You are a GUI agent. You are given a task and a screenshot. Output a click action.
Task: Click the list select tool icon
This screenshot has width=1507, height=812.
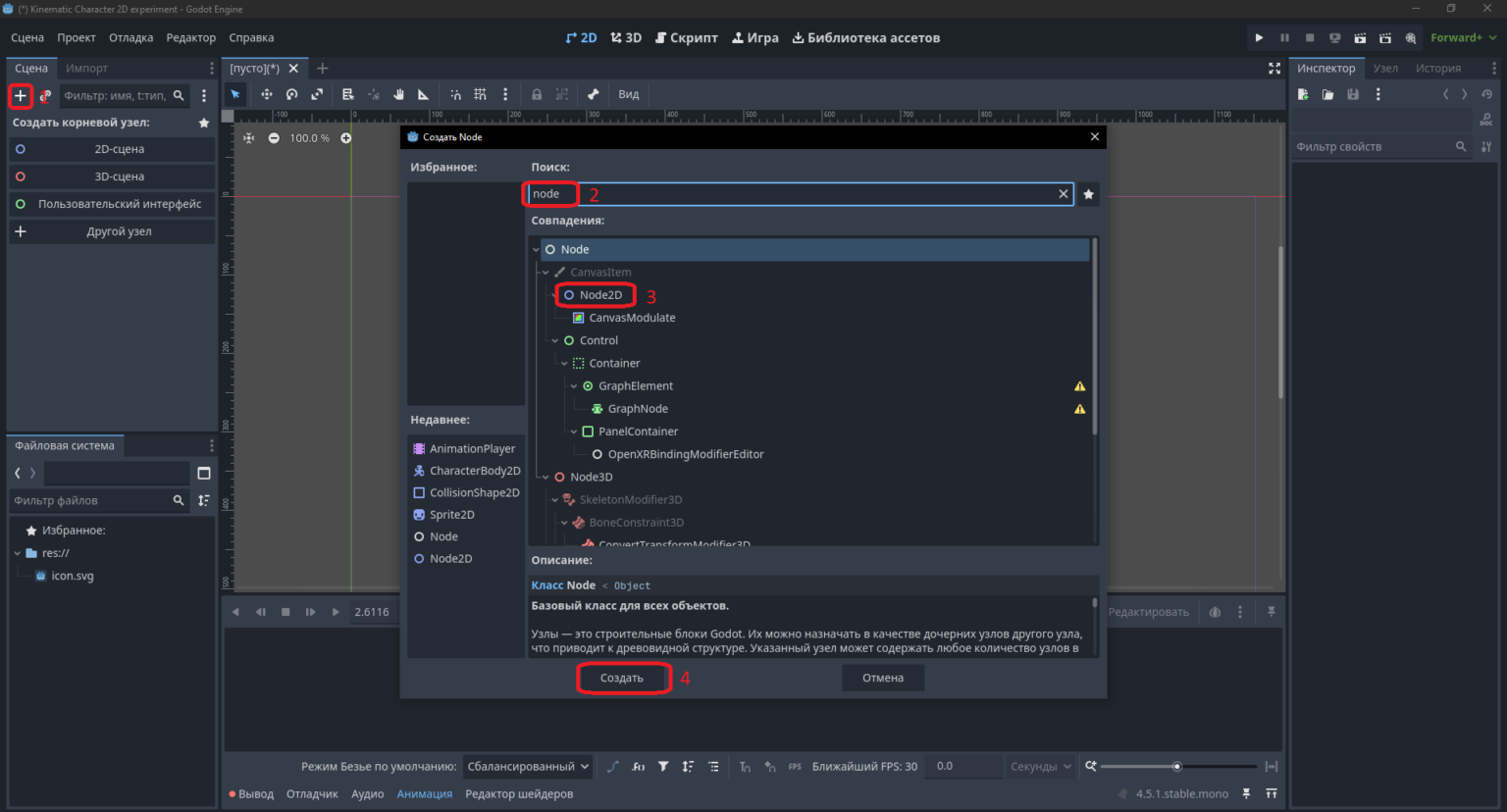(347, 94)
